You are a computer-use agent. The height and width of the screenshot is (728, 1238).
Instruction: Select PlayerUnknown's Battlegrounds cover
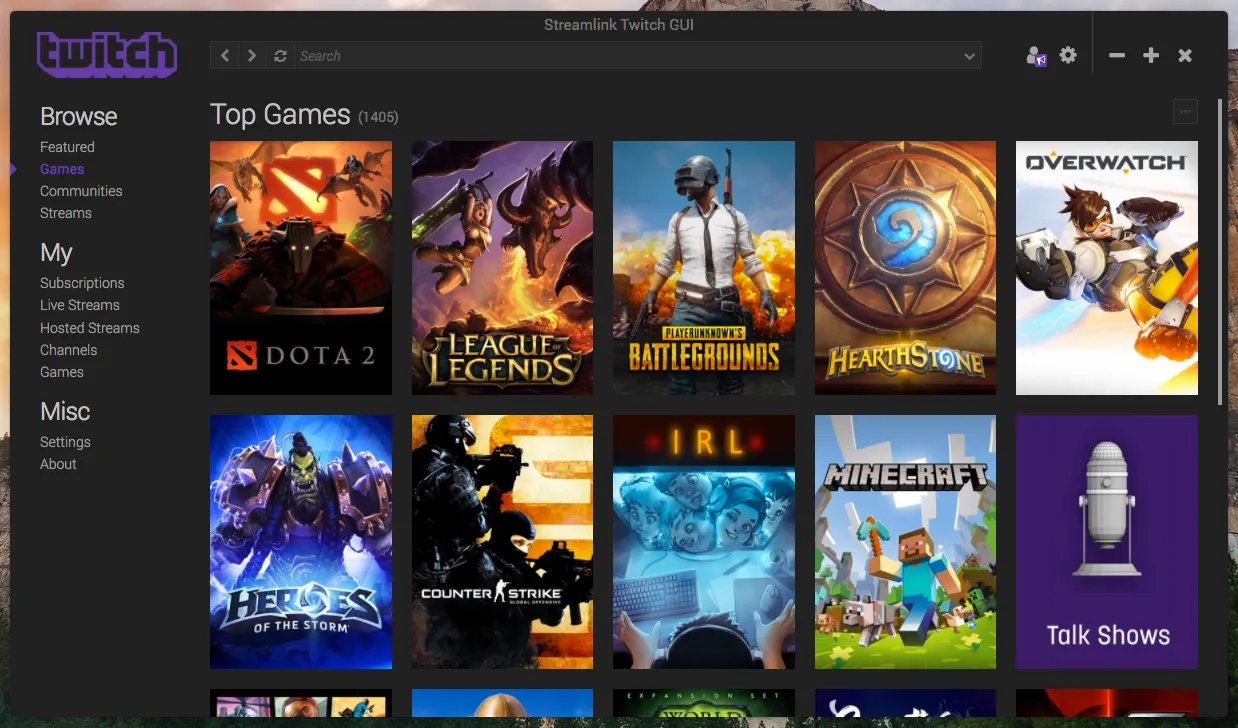704,268
